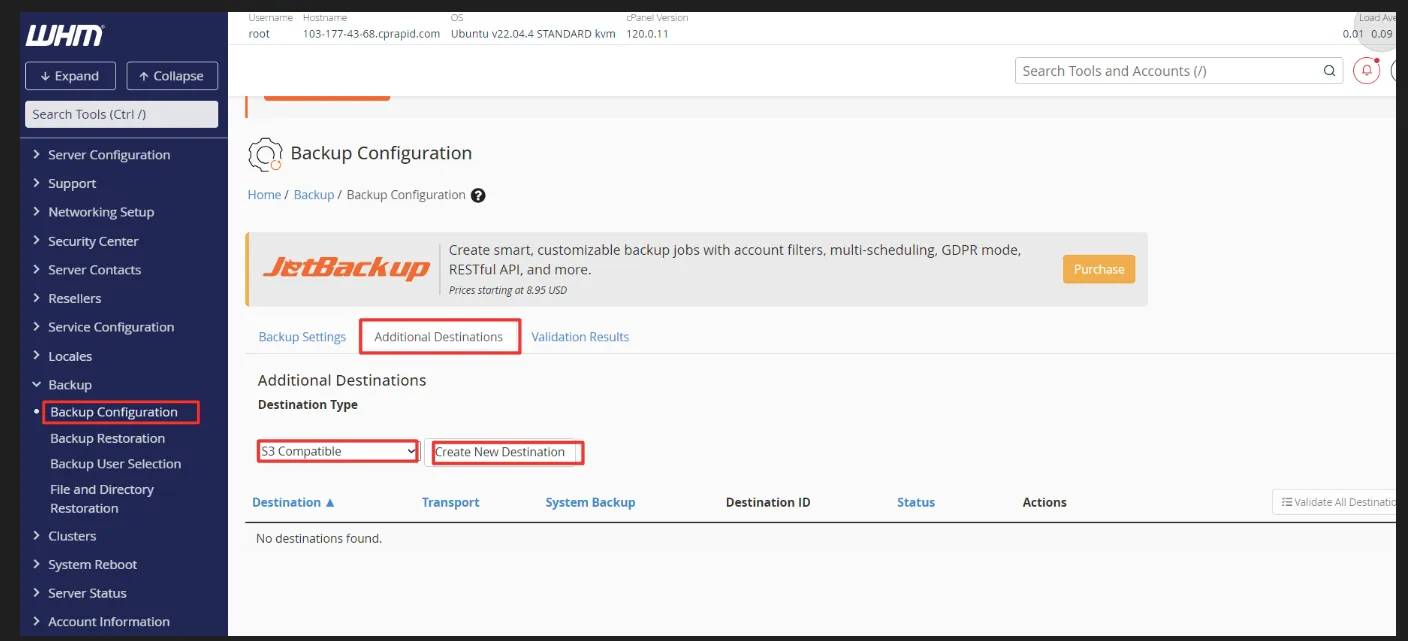The image size is (1408, 641).
Task: Open Backup Configuration in sidebar
Action: point(114,412)
